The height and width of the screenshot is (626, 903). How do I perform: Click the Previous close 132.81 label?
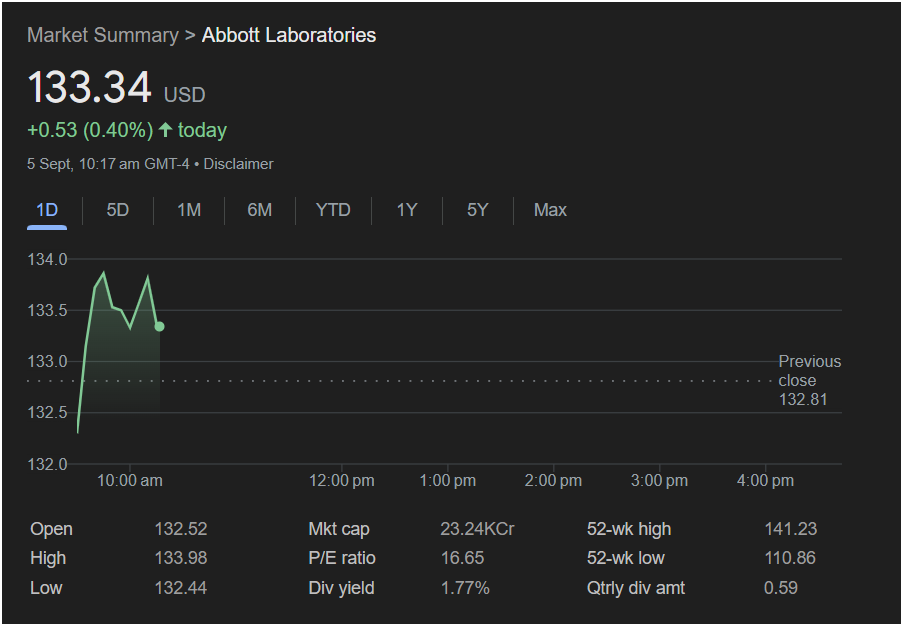[x=810, y=381]
